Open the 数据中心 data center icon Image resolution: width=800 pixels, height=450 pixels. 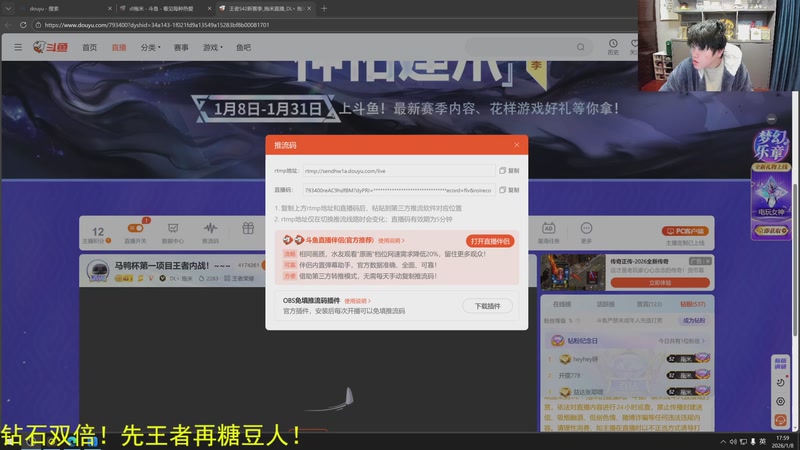173,232
